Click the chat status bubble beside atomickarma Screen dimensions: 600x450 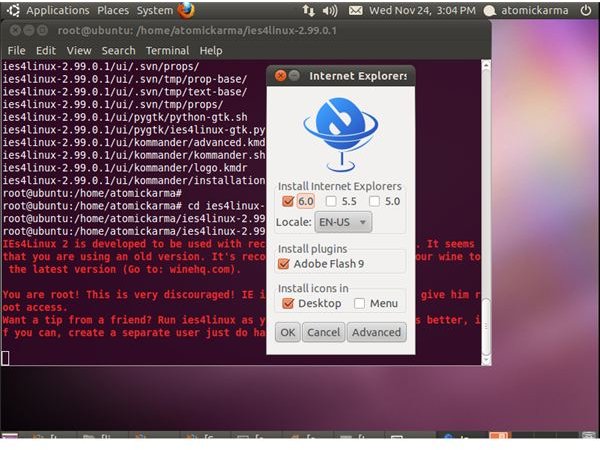point(489,11)
